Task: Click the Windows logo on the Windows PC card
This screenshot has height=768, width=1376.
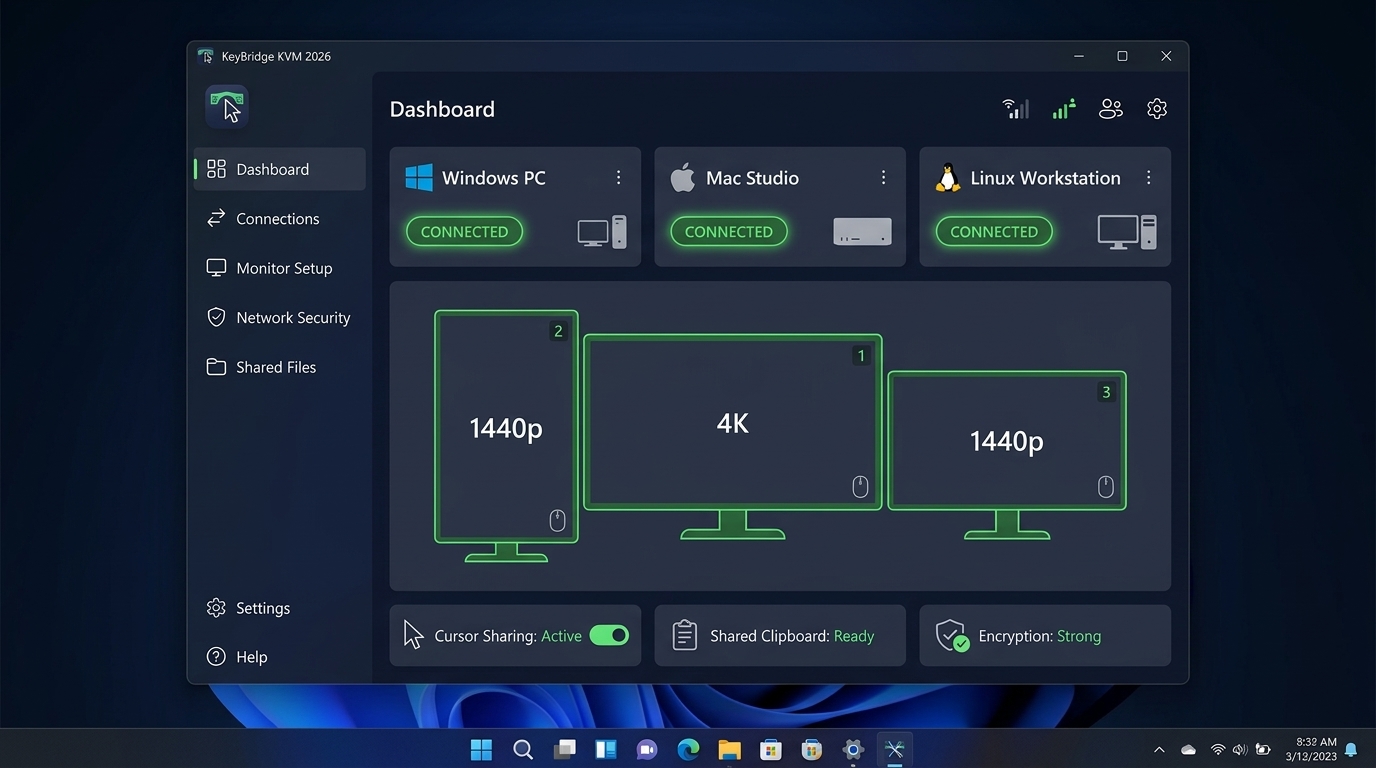Action: 419,178
